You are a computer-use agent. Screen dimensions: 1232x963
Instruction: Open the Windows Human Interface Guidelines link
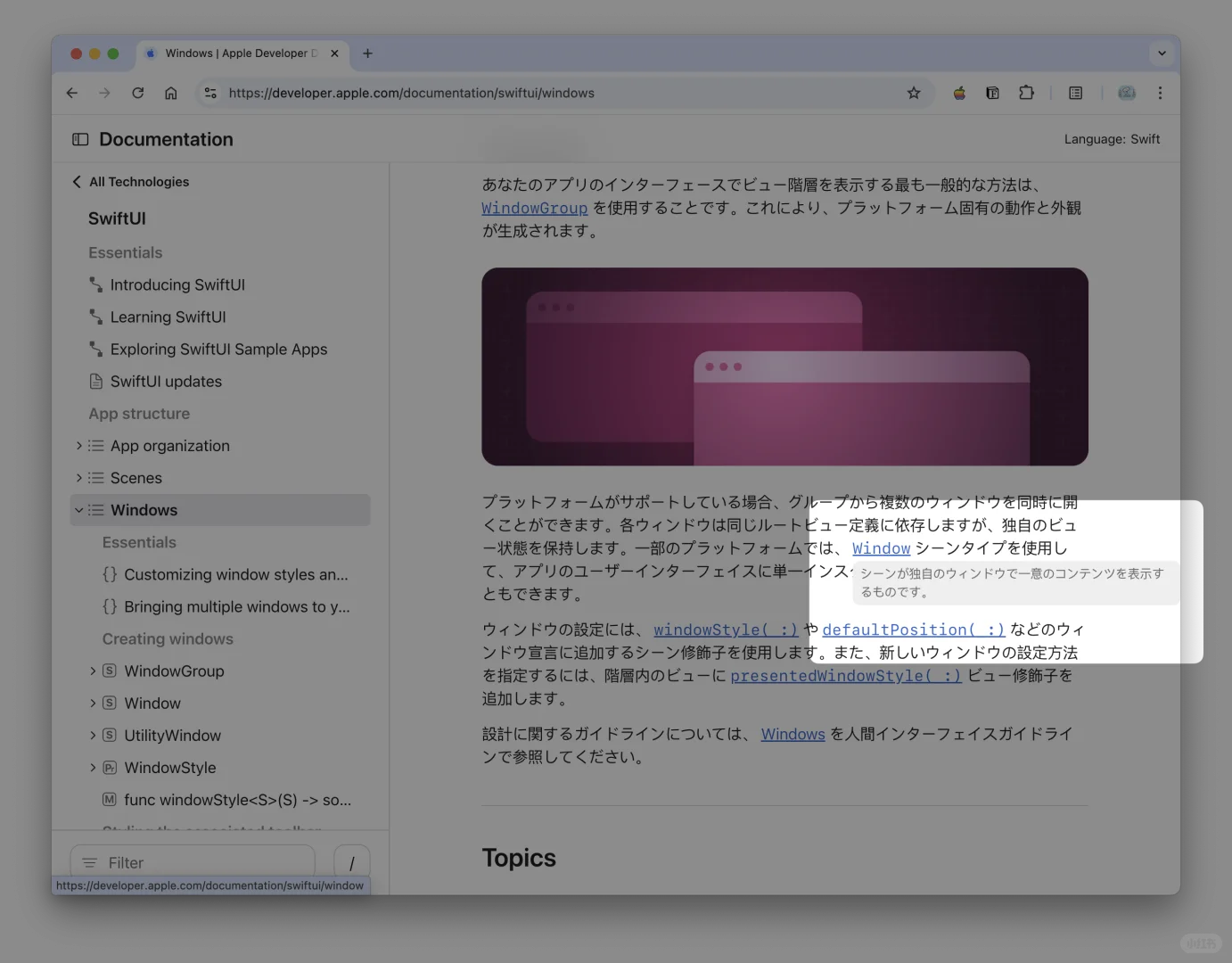click(793, 734)
